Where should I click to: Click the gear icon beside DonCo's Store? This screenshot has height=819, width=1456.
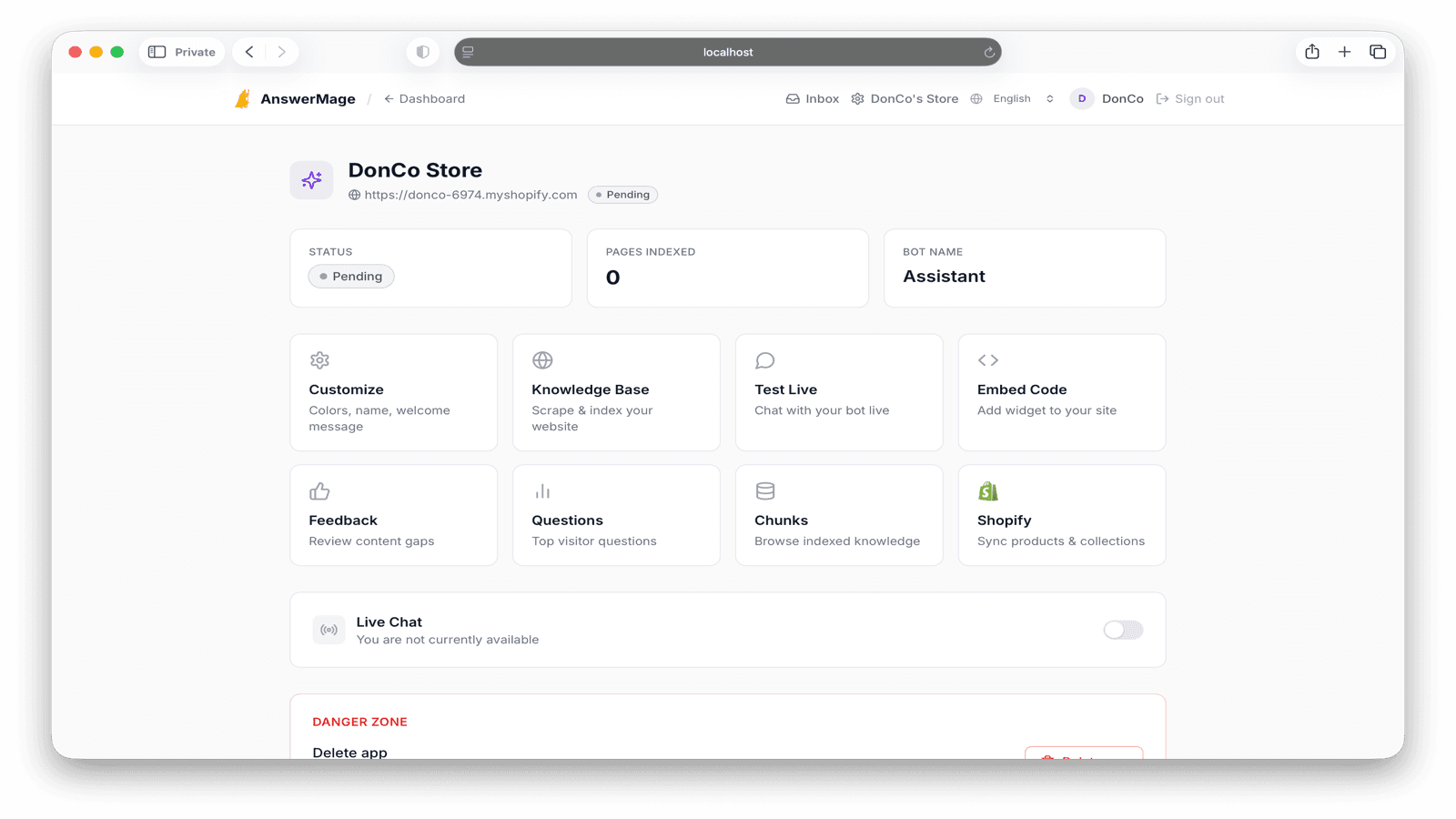point(857,99)
